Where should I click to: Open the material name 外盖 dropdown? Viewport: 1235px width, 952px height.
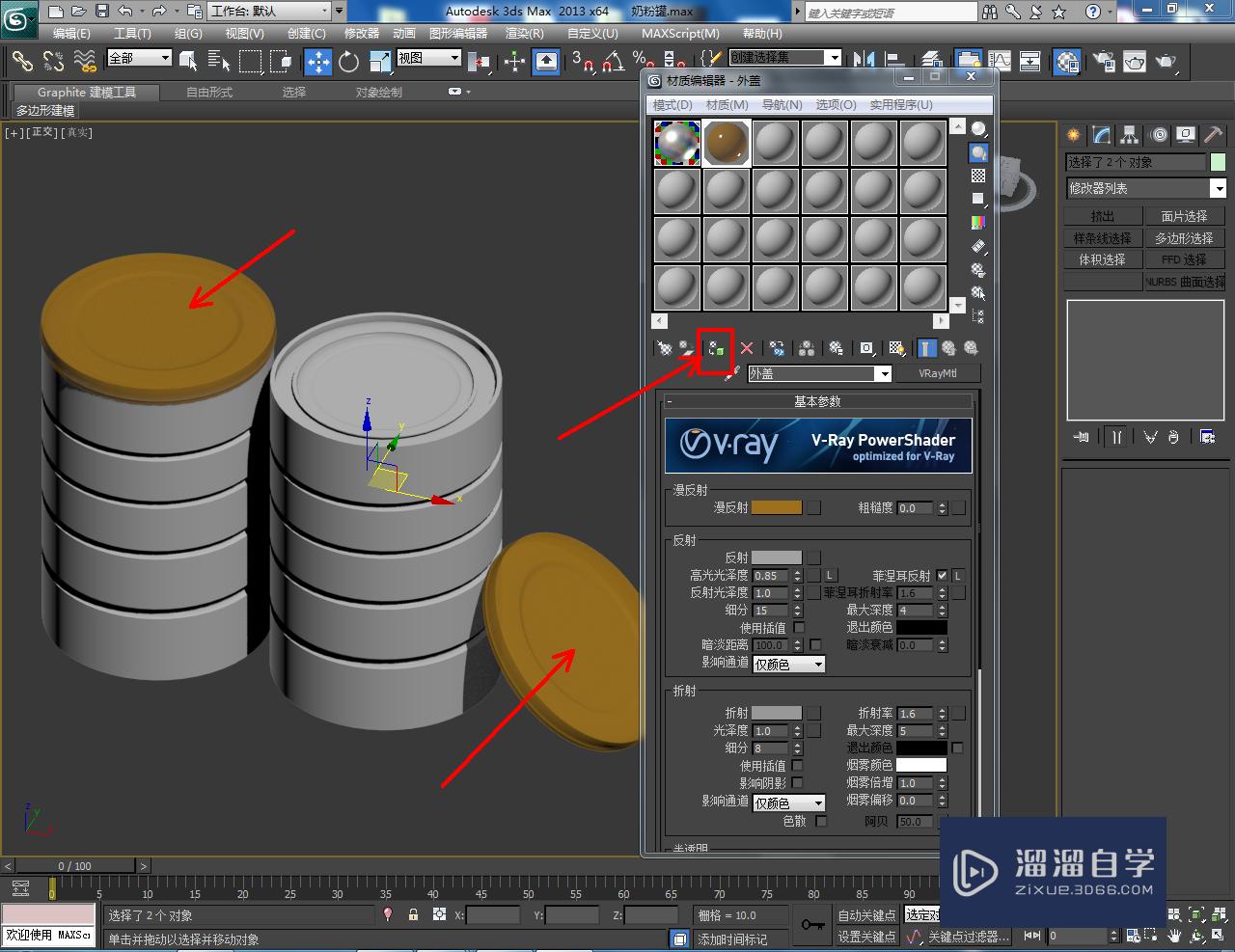point(883,373)
